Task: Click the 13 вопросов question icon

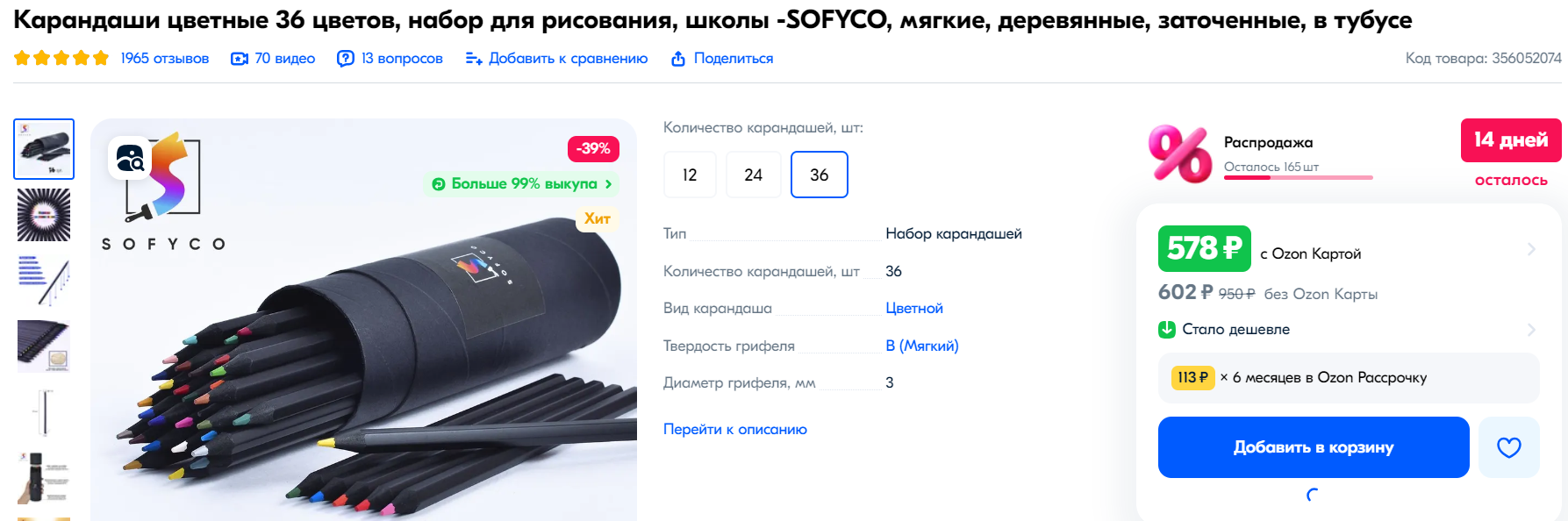Action: point(346,59)
